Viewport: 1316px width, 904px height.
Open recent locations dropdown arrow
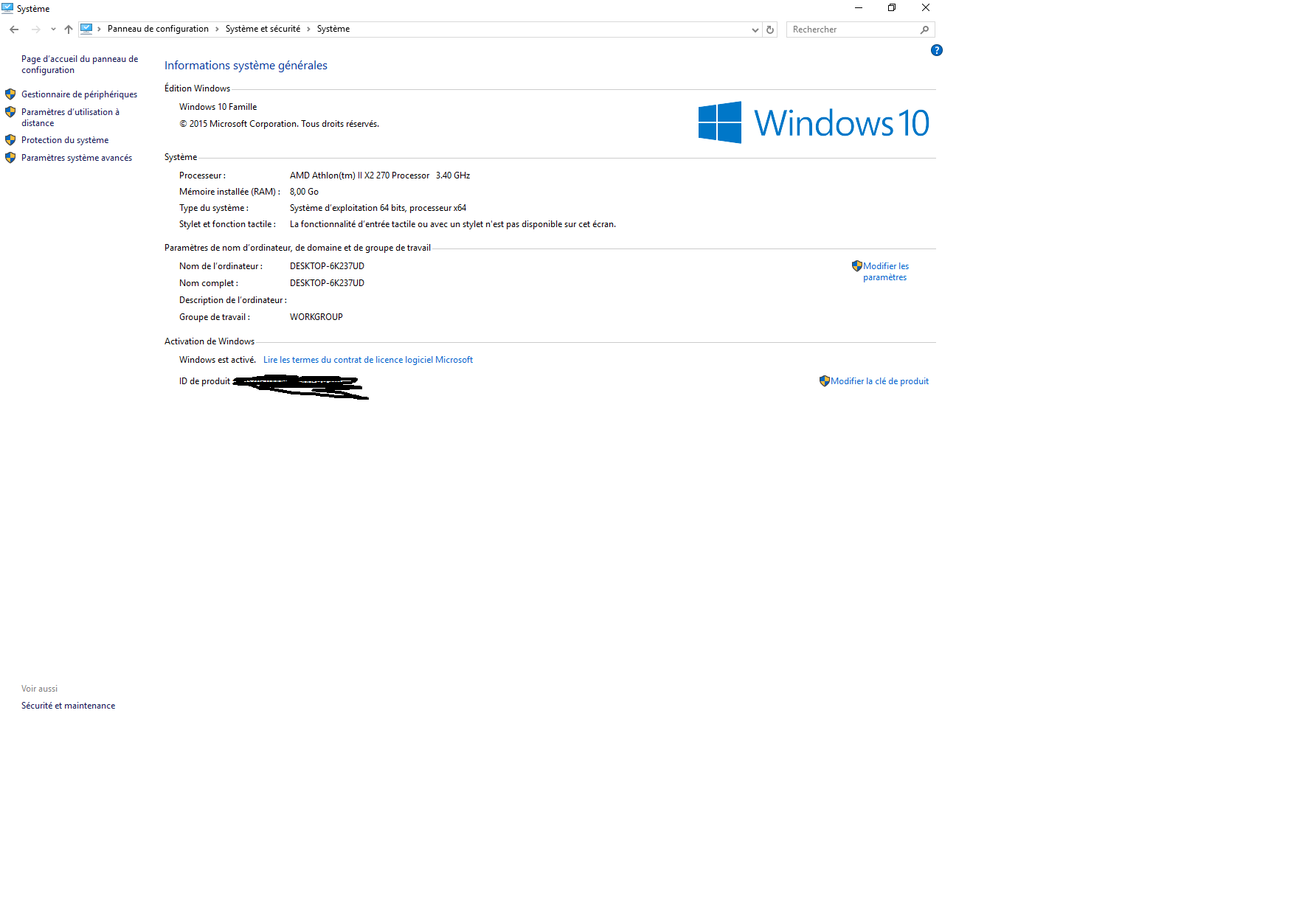(x=53, y=29)
